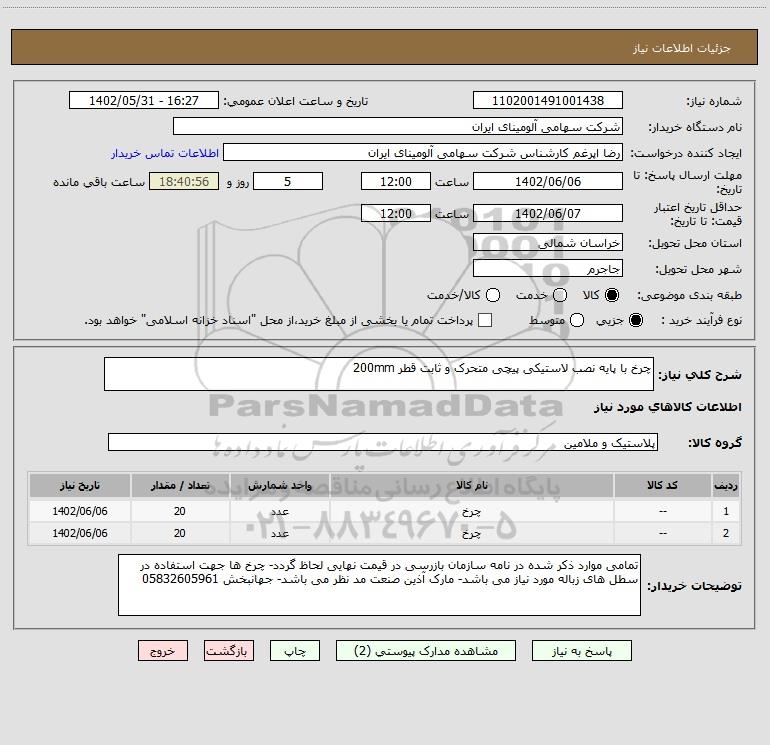Click the buyer notes text area
The height and width of the screenshot is (745, 770).
[379, 585]
